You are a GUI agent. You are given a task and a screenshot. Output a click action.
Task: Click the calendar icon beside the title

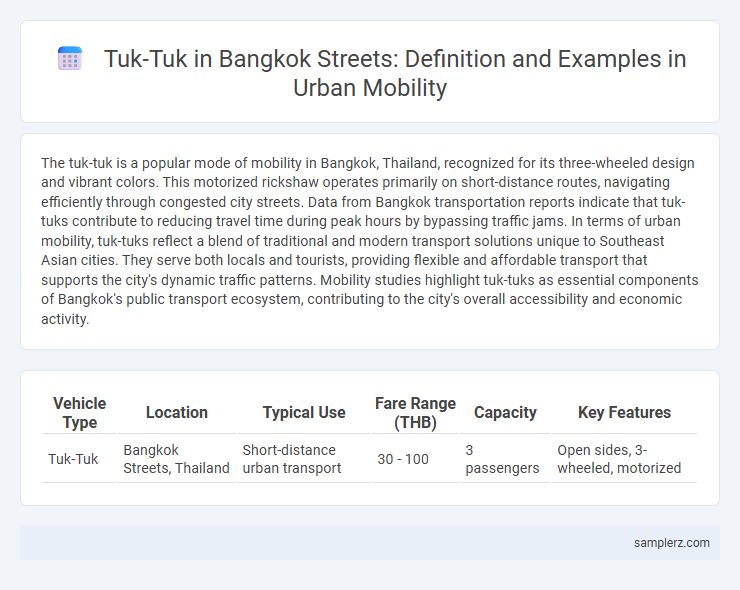(70, 59)
